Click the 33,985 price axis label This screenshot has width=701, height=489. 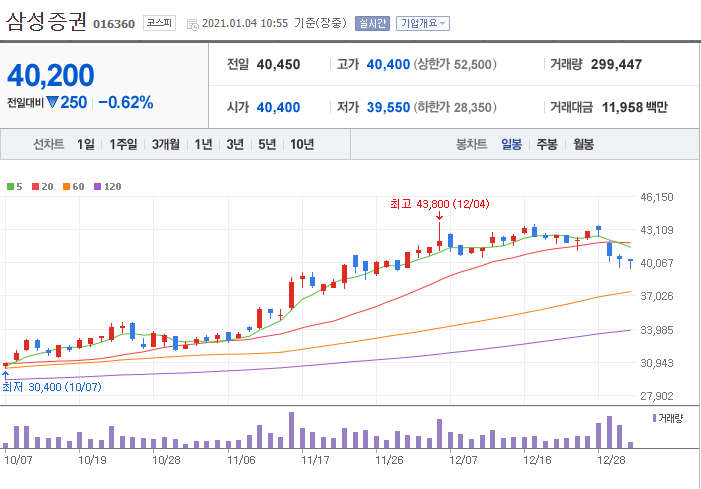(657, 330)
